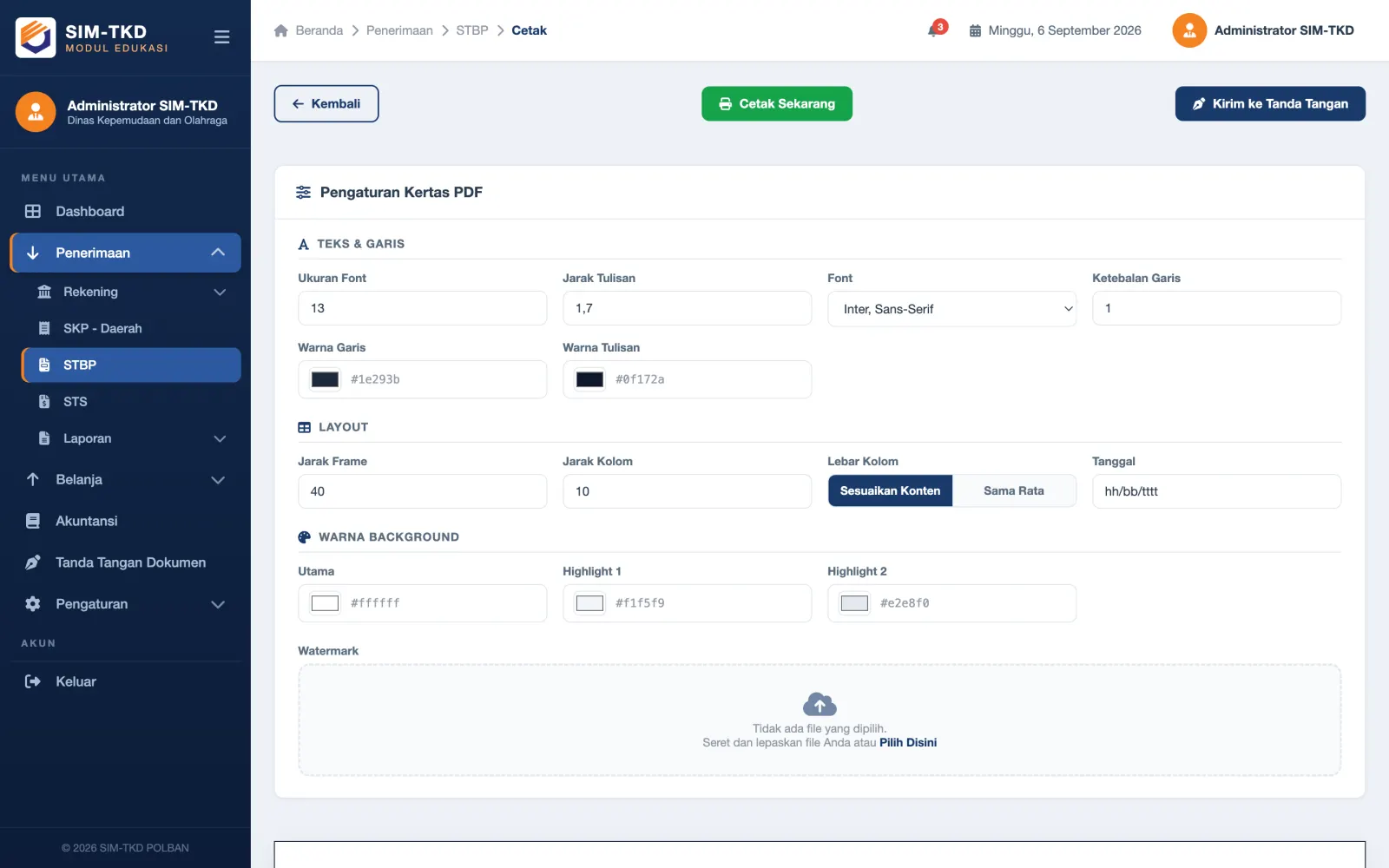Click the palette icon beside Warna Background
This screenshot has width=1389, height=868.
pos(304,537)
